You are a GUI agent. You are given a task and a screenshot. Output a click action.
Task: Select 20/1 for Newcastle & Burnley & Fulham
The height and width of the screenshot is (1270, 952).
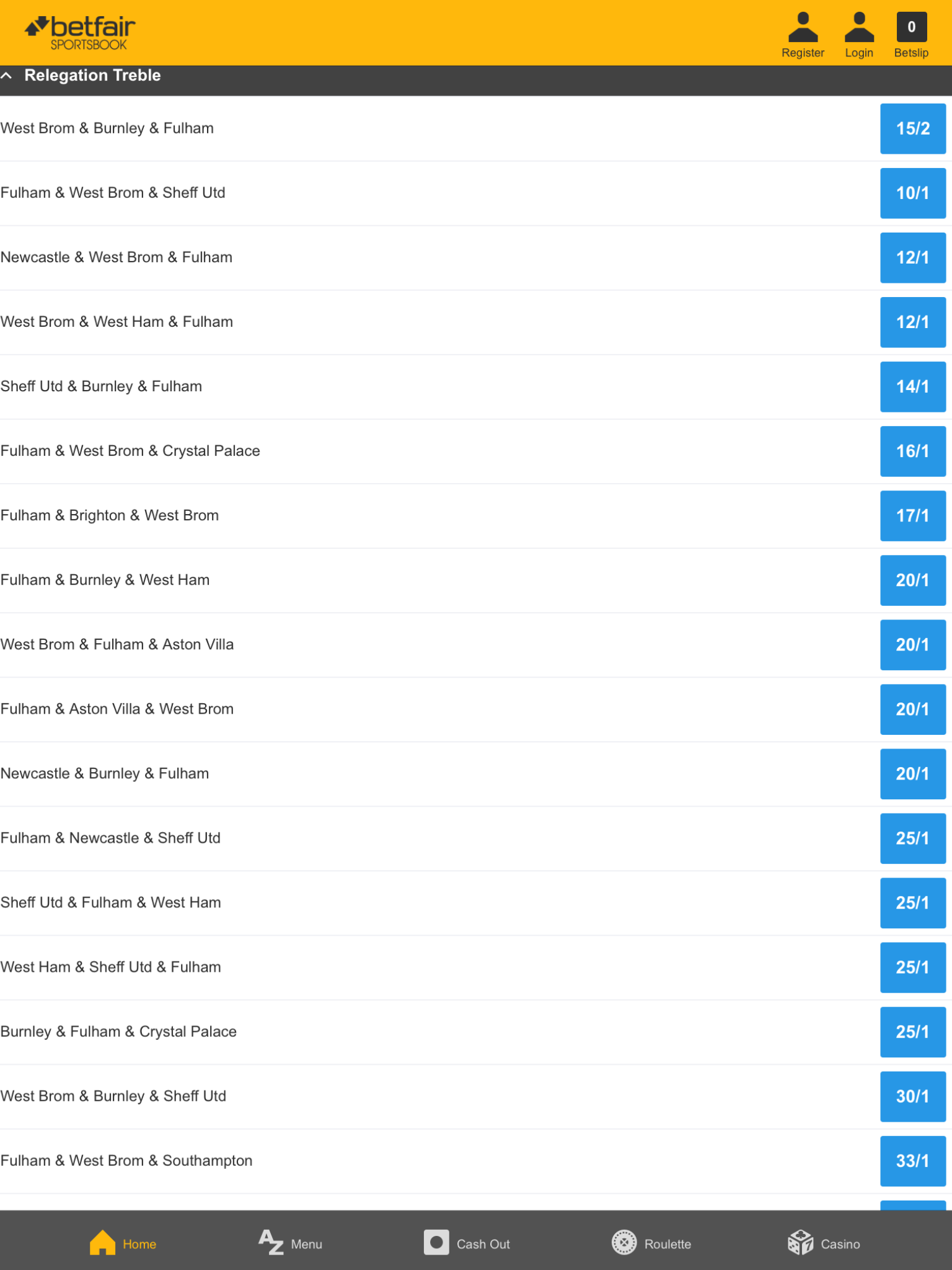point(912,773)
